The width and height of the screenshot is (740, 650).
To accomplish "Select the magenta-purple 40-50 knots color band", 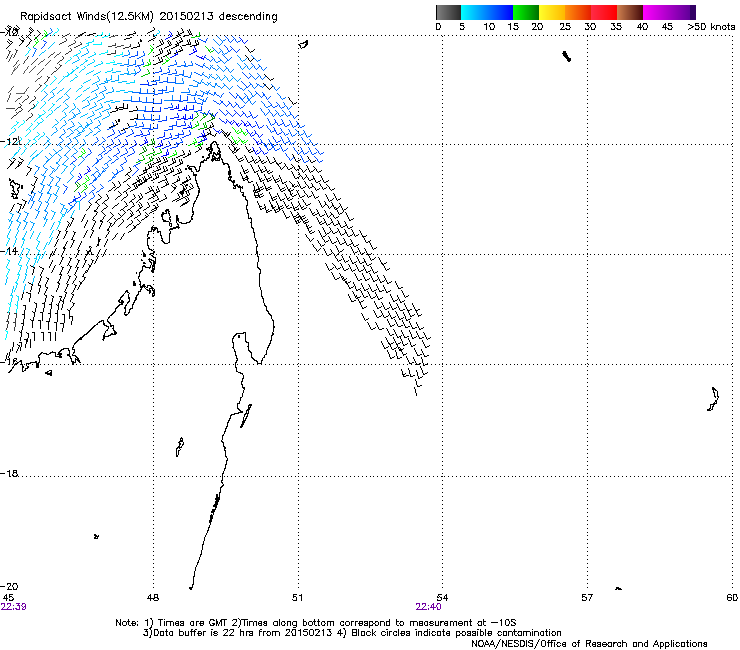I will [x=669, y=12].
